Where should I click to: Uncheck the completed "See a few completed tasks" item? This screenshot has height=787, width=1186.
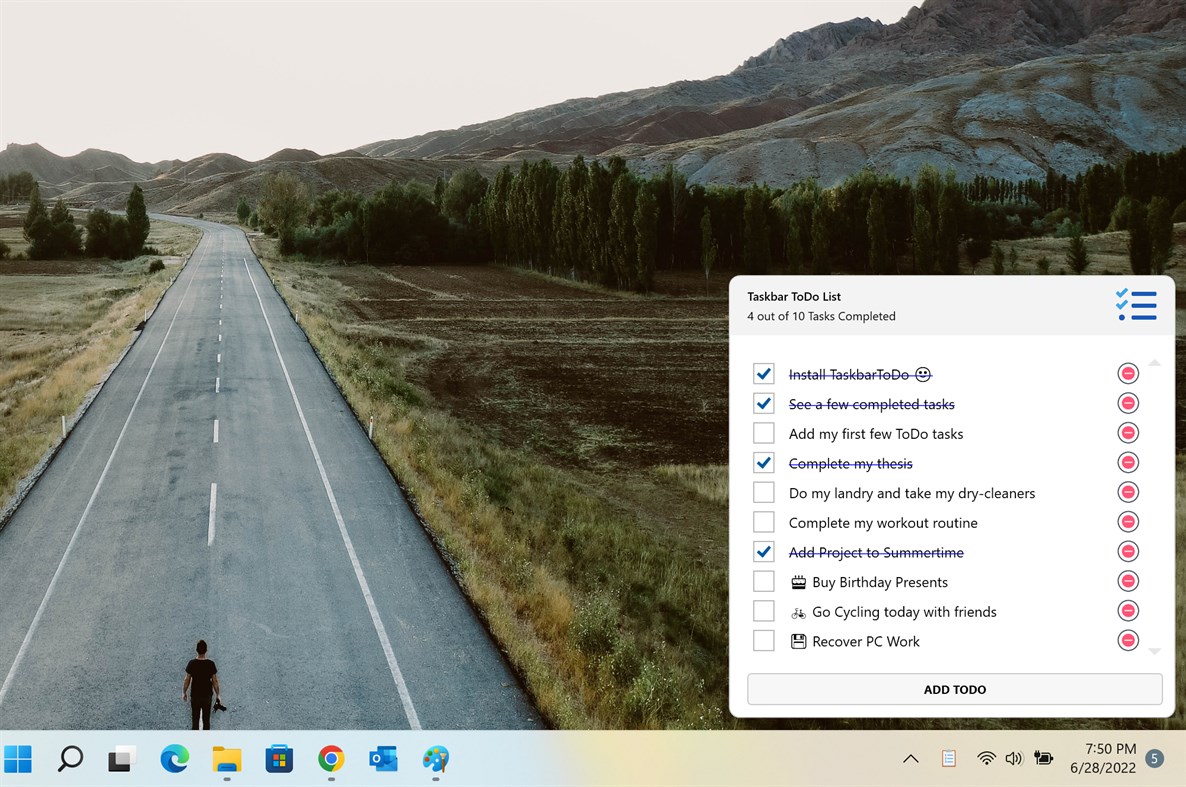764,403
